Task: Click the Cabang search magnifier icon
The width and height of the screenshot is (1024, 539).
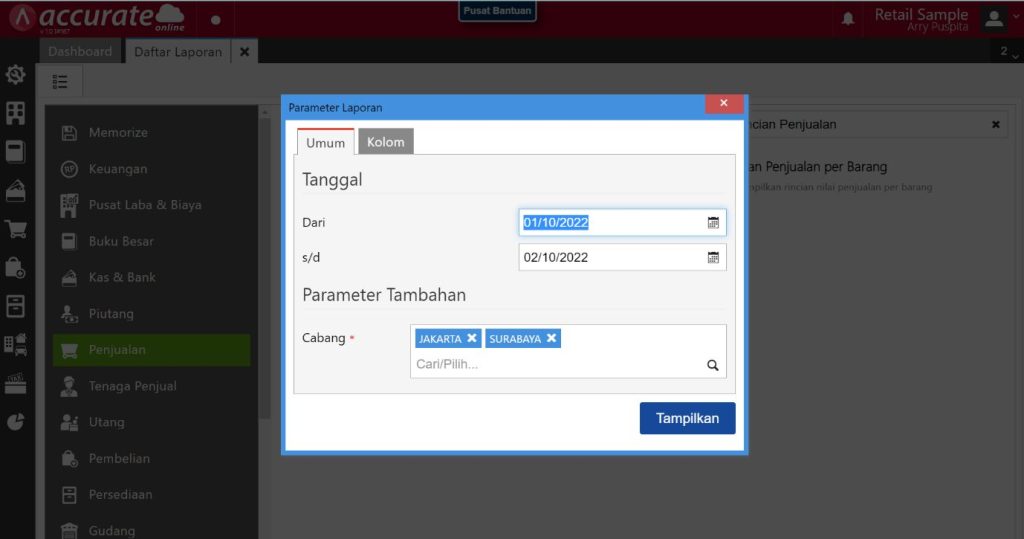Action: click(x=712, y=365)
